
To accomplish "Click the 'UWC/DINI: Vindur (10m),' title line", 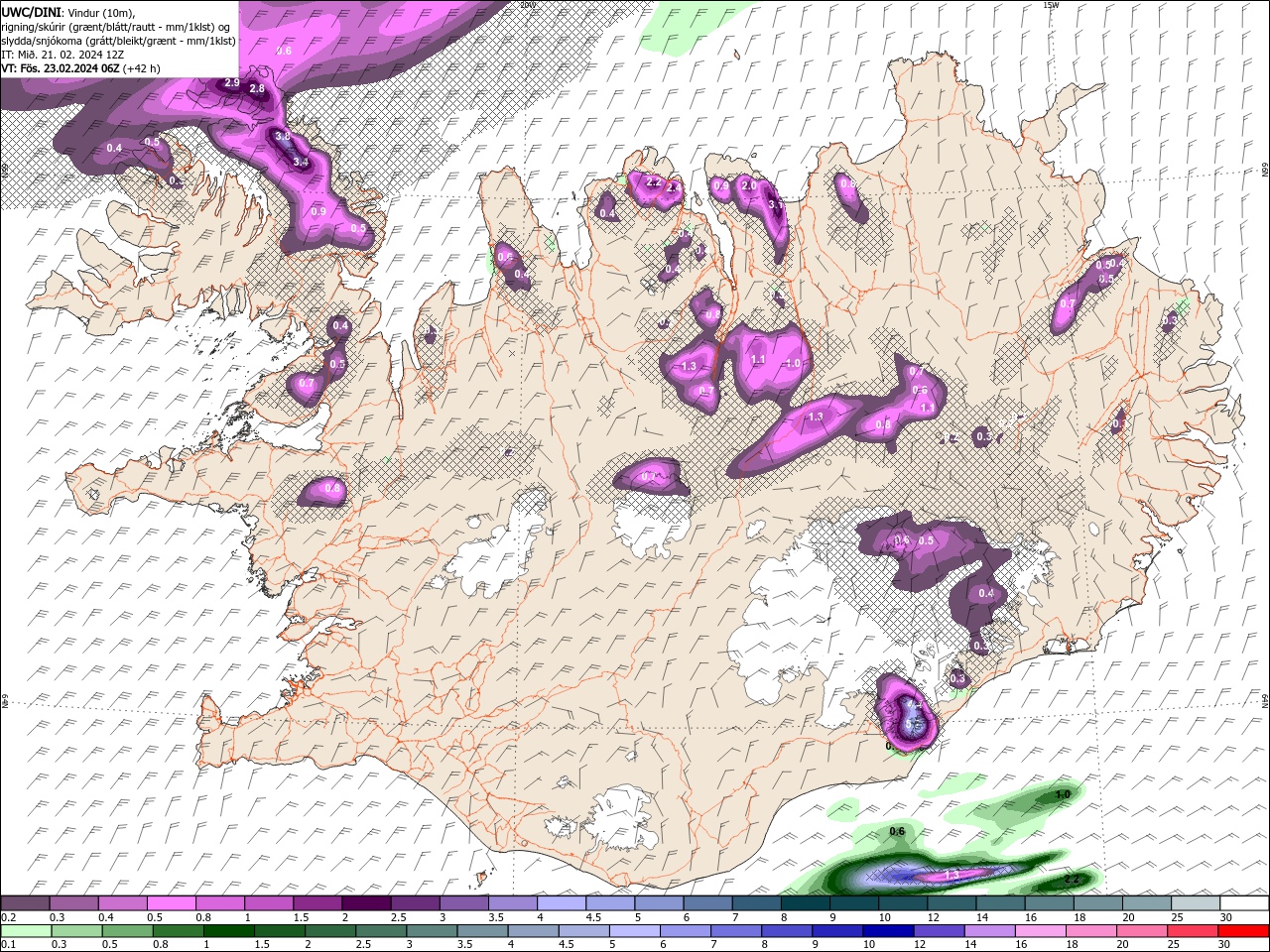I will tap(67, 12).
